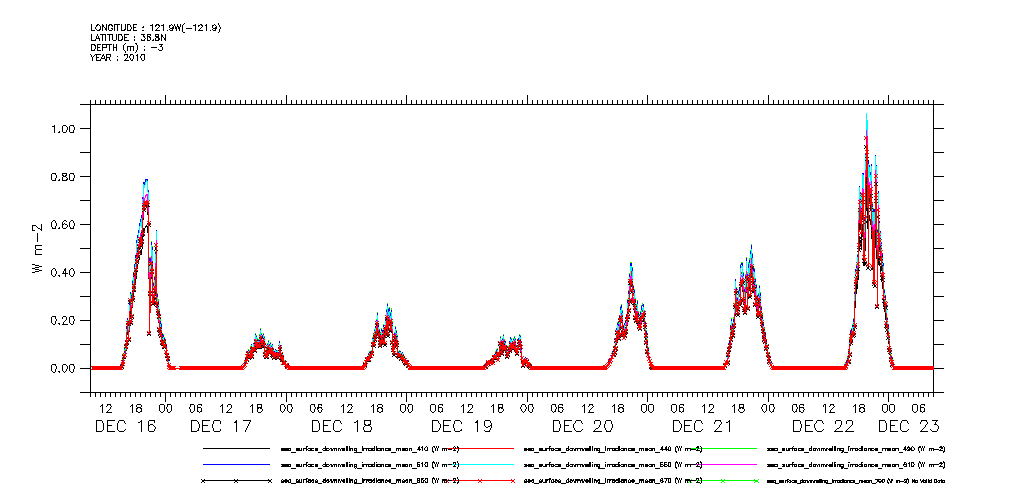
Task: Click the black solid legend line for mean_410
Action: click(x=236, y=448)
